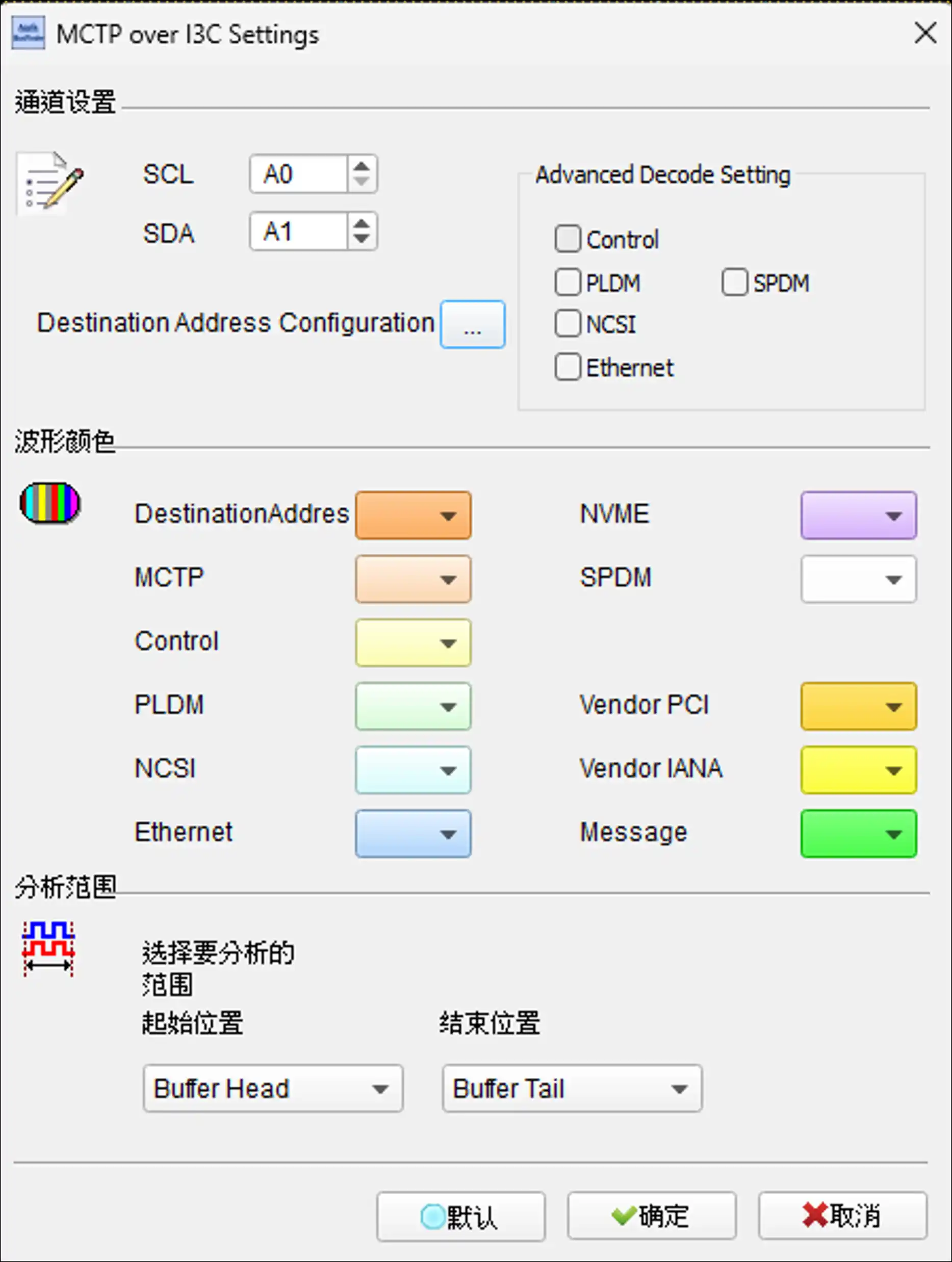Reset settings with the 默认 button
This screenshot has height=1262, width=952.
[460, 1215]
